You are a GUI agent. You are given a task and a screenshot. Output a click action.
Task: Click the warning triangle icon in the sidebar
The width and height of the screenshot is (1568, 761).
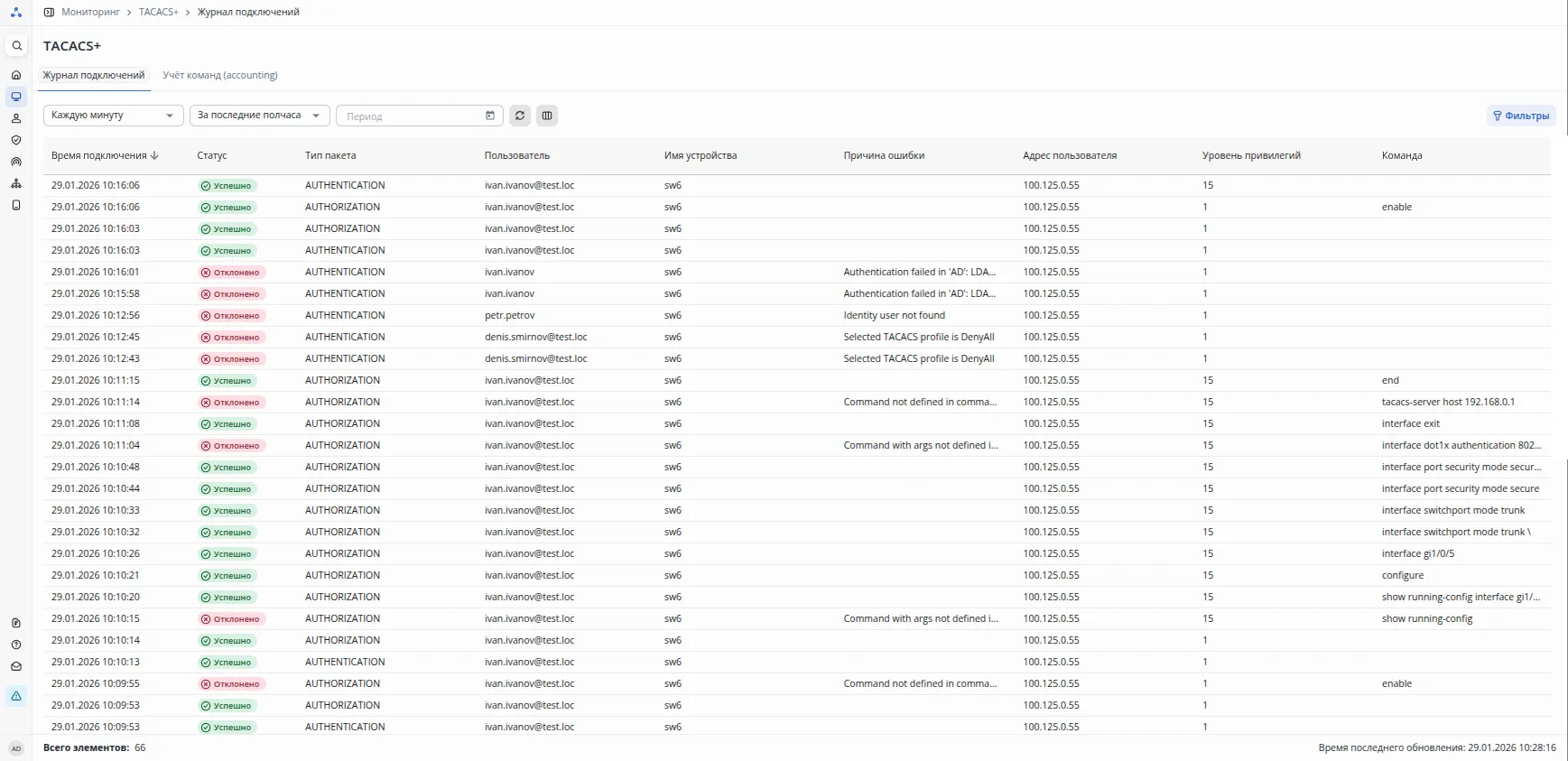(x=16, y=696)
